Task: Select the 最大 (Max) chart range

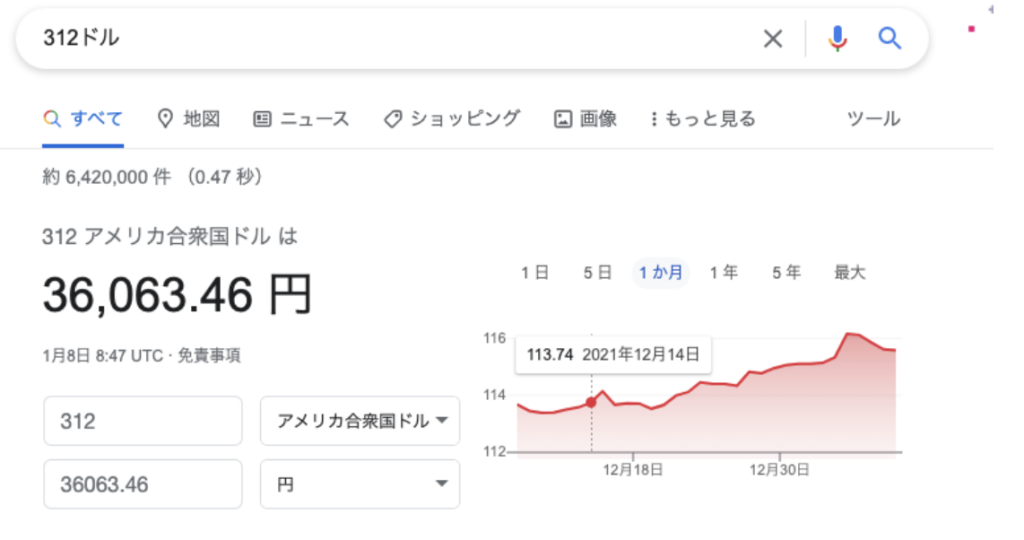Action: pos(850,272)
